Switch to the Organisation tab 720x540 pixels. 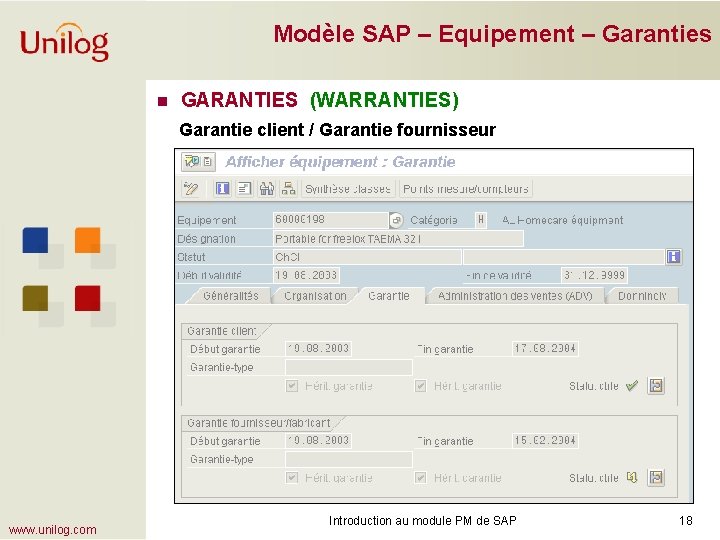point(315,296)
